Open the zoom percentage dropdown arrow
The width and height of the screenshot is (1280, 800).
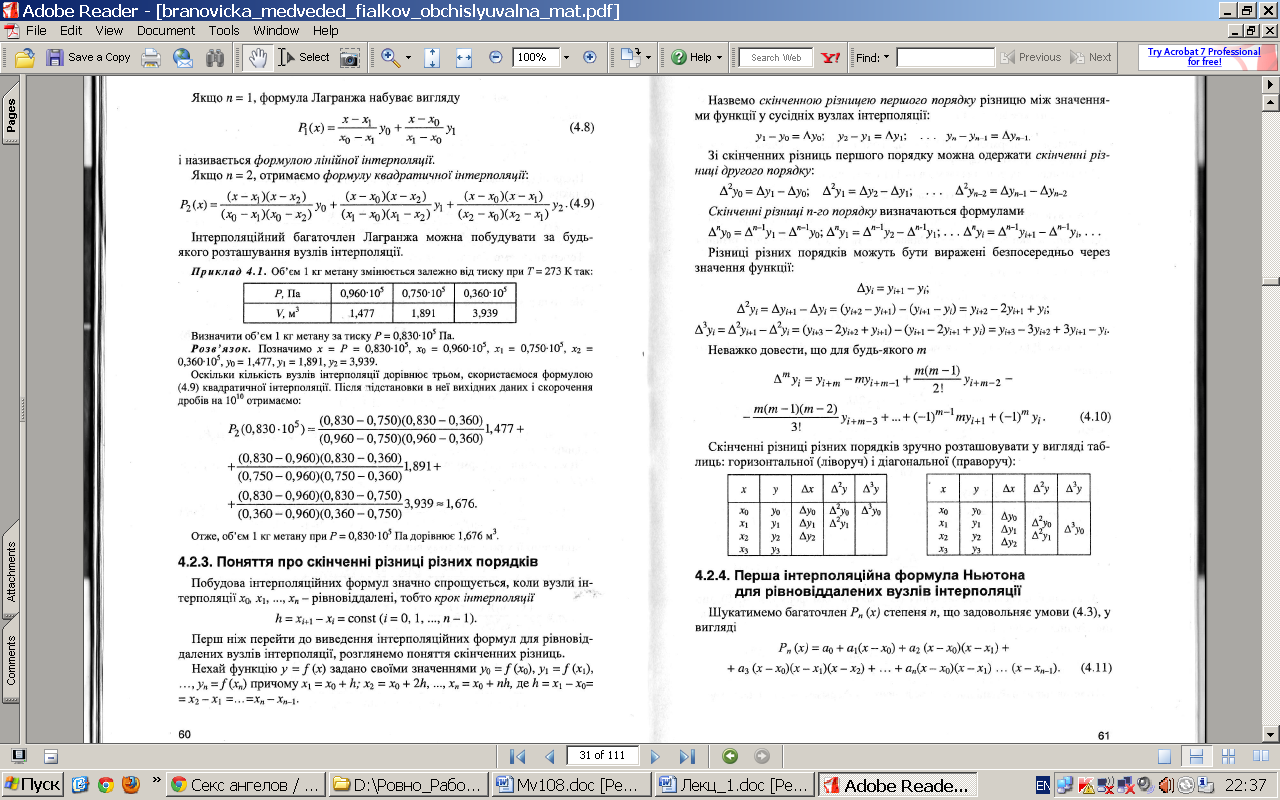click(568, 57)
